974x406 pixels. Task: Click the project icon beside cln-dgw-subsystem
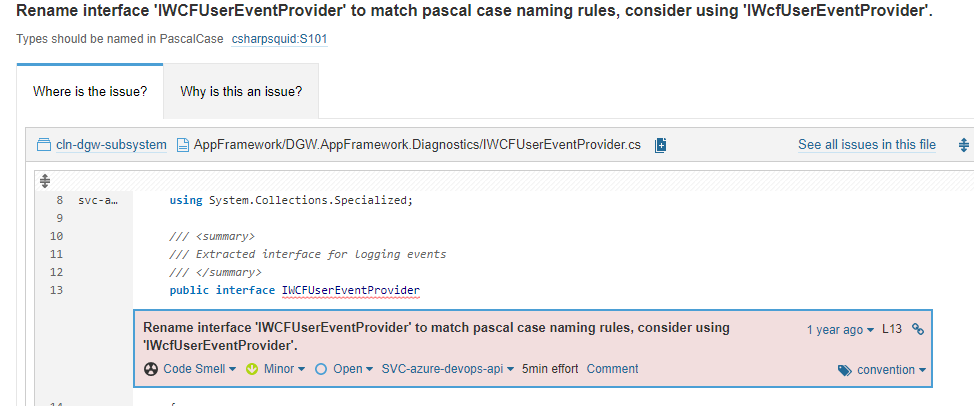[43, 145]
